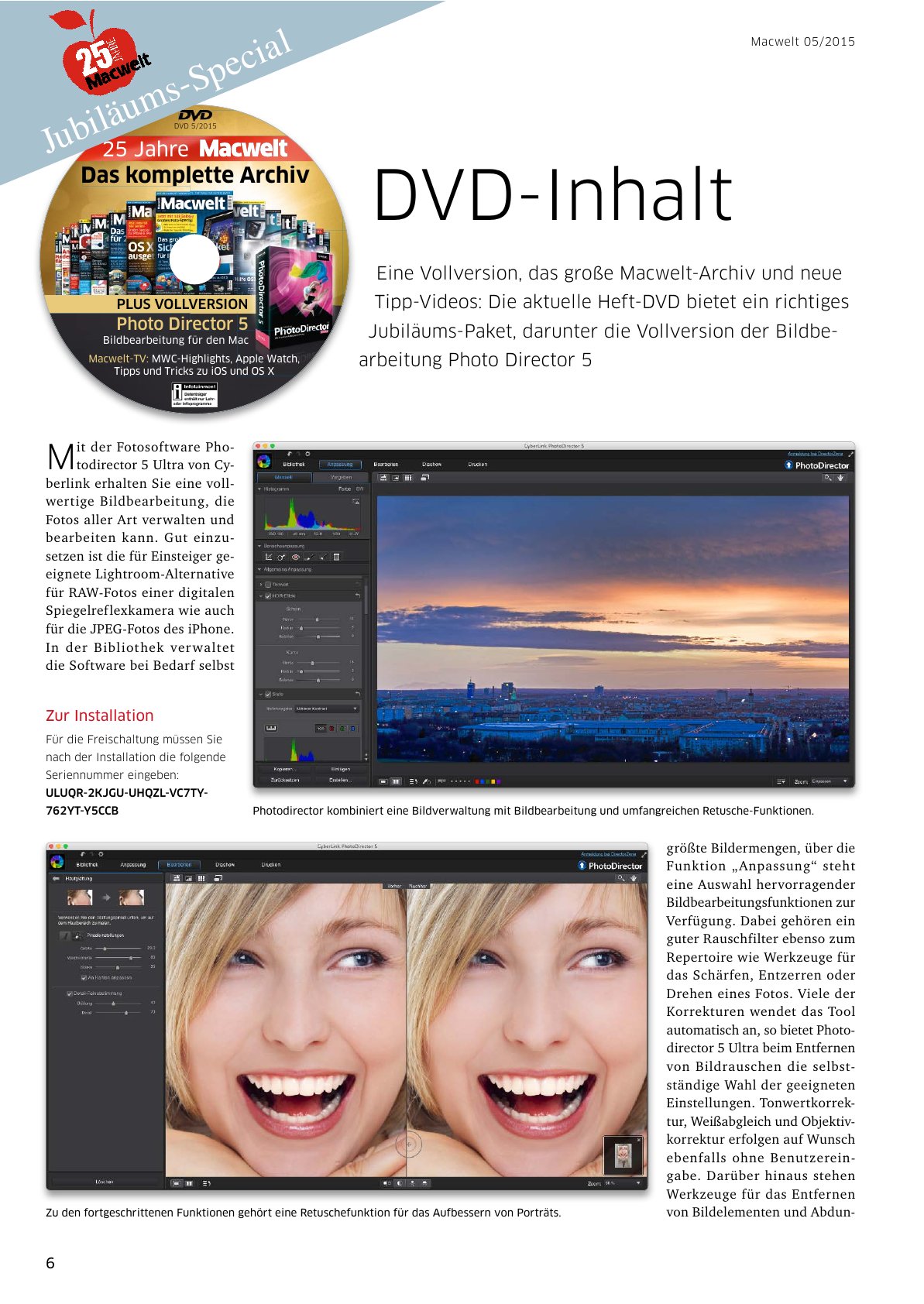The width and height of the screenshot is (924, 1304).
Task: Open Zoom dropdown in sky-photo window
Action: click(830, 781)
